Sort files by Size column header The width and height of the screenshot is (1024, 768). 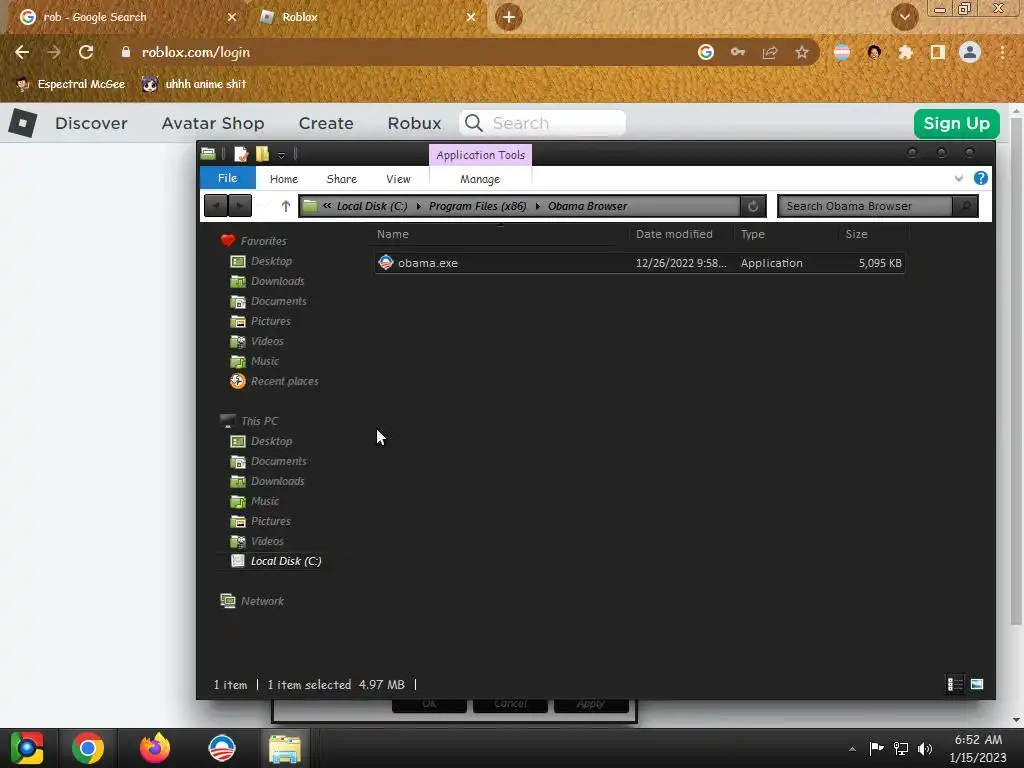[x=856, y=234]
